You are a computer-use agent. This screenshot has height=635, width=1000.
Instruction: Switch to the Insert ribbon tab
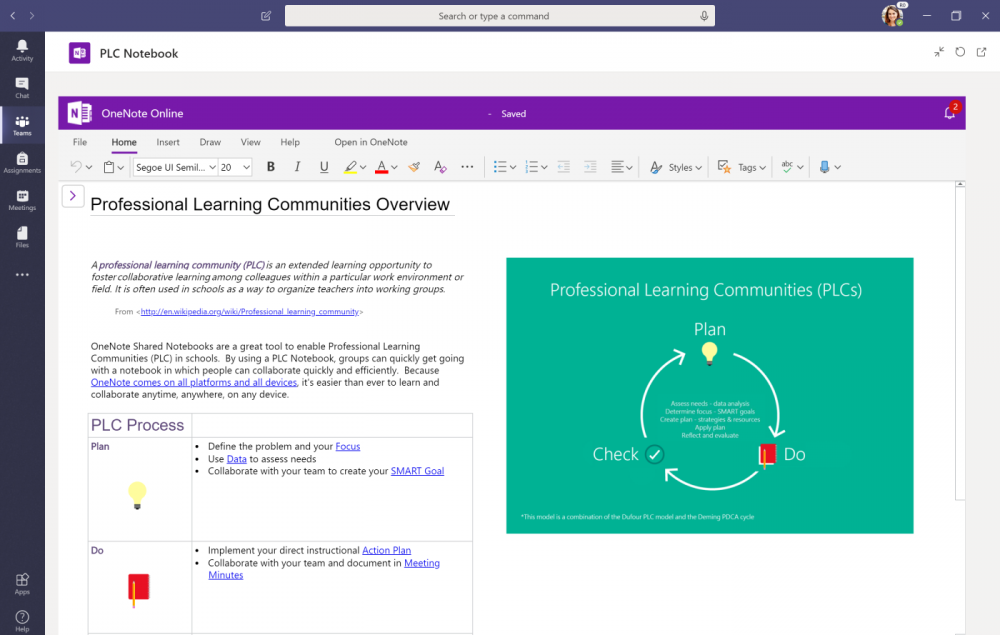(167, 142)
